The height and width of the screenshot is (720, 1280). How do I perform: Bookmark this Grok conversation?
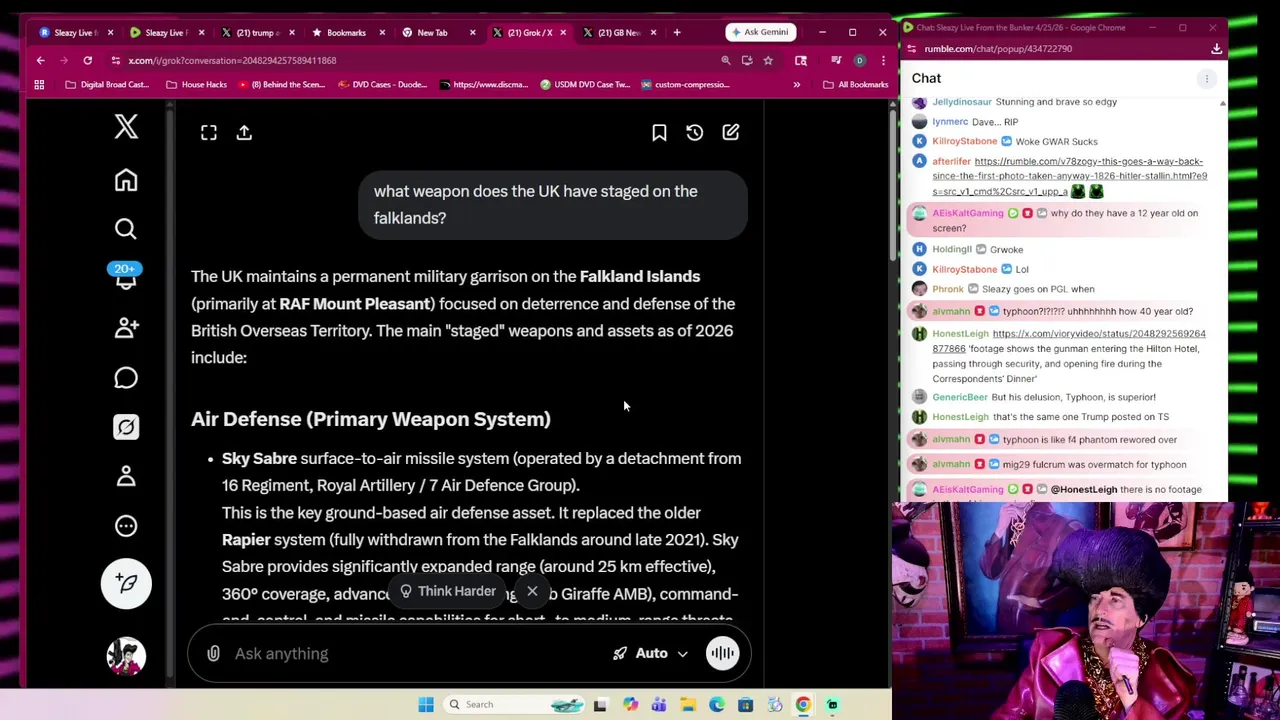(659, 133)
